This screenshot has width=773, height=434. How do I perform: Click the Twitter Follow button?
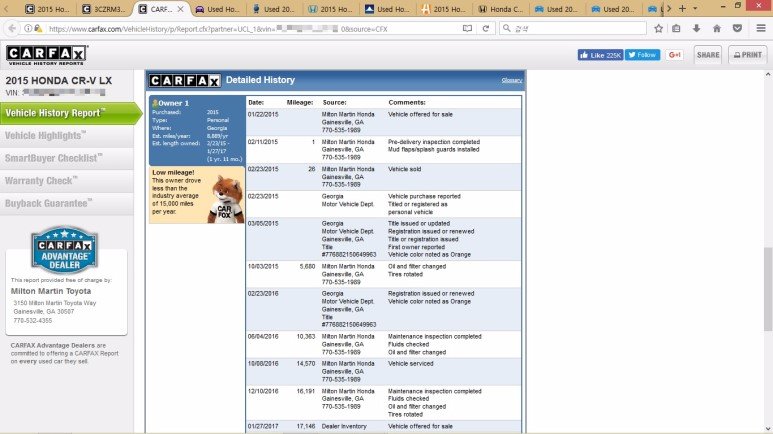click(x=642, y=55)
